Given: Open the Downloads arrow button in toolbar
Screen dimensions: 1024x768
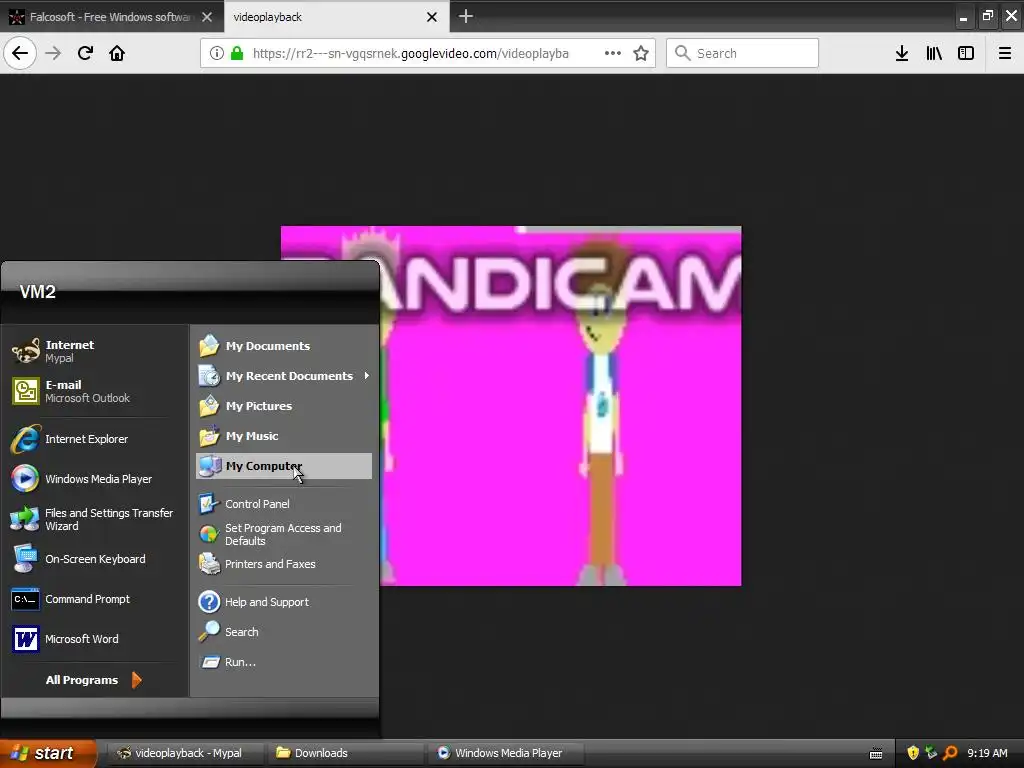Looking at the screenshot, I should click(x=902, y=53).
